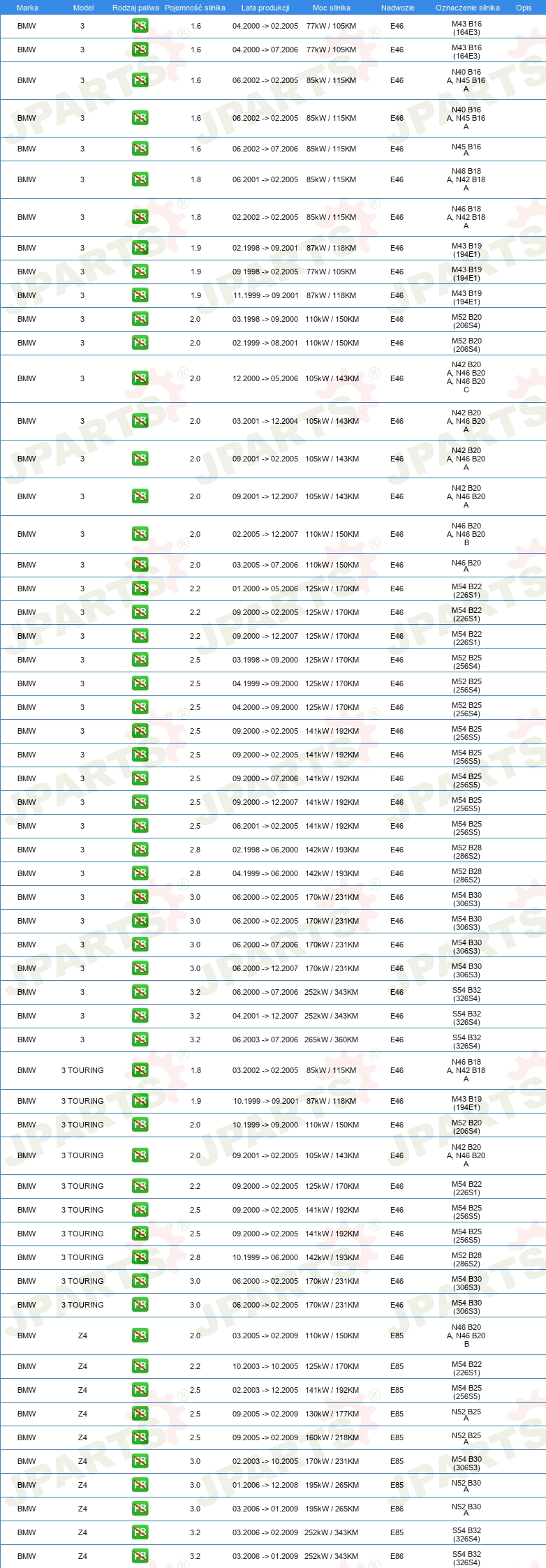Image resolution: width=546 pixels, height=1568 pixels.
Task: Click fuel icon in 3 Touring 10.1999 -> 09.2001 row
Action: point(140,1101)
